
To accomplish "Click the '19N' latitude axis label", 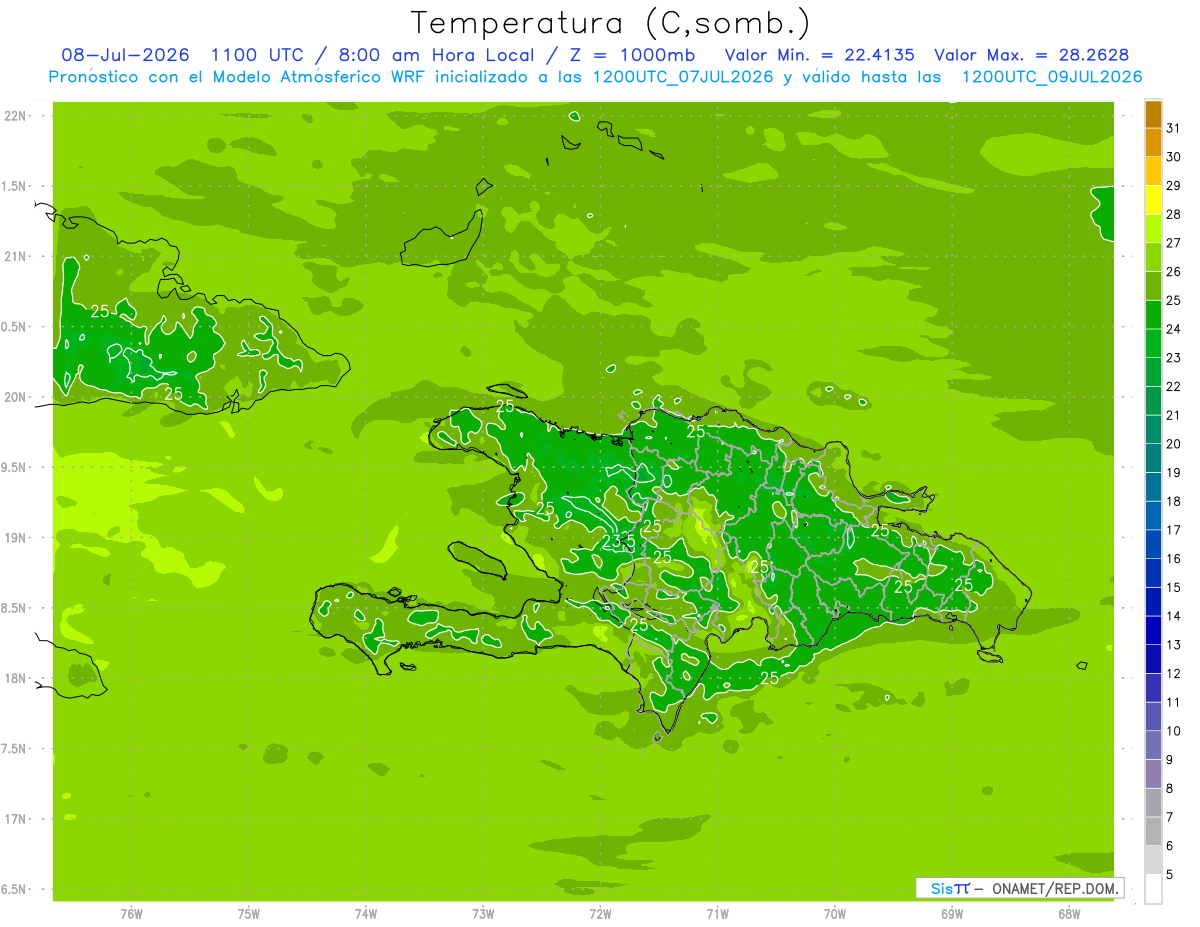I will click(x=14, y=538).
